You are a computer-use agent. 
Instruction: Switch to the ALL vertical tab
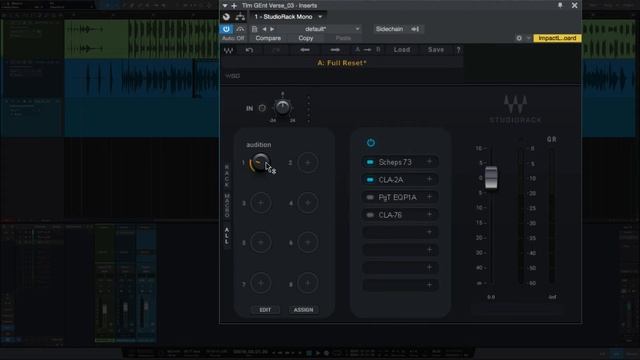227,236
